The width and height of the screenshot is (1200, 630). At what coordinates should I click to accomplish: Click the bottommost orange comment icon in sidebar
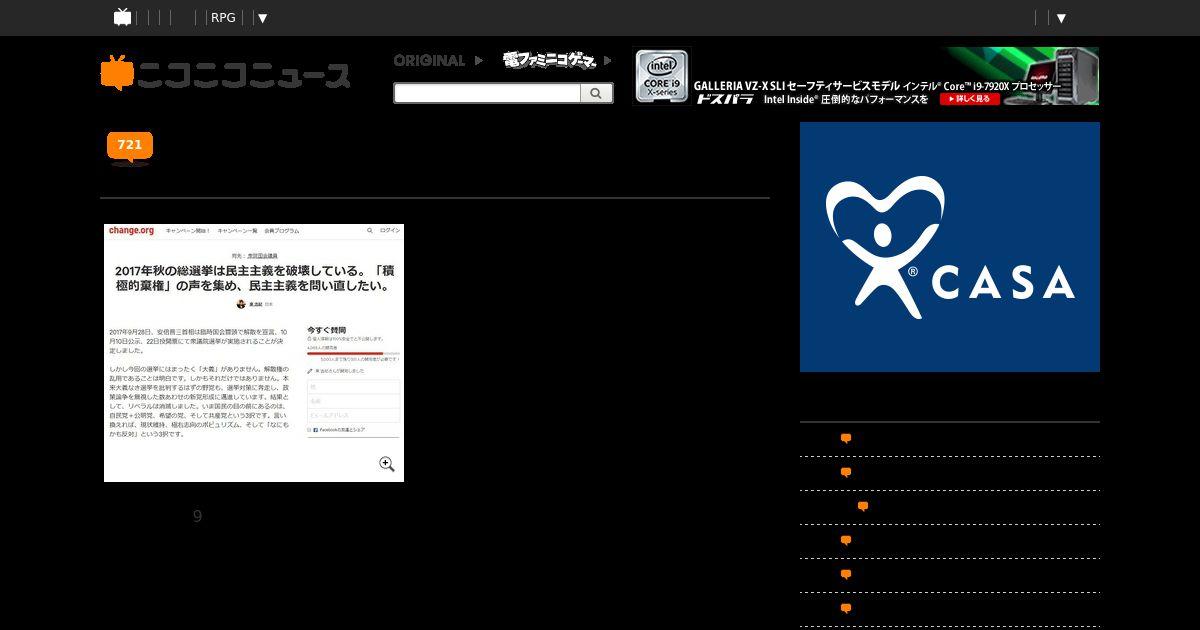pos(846,609)
